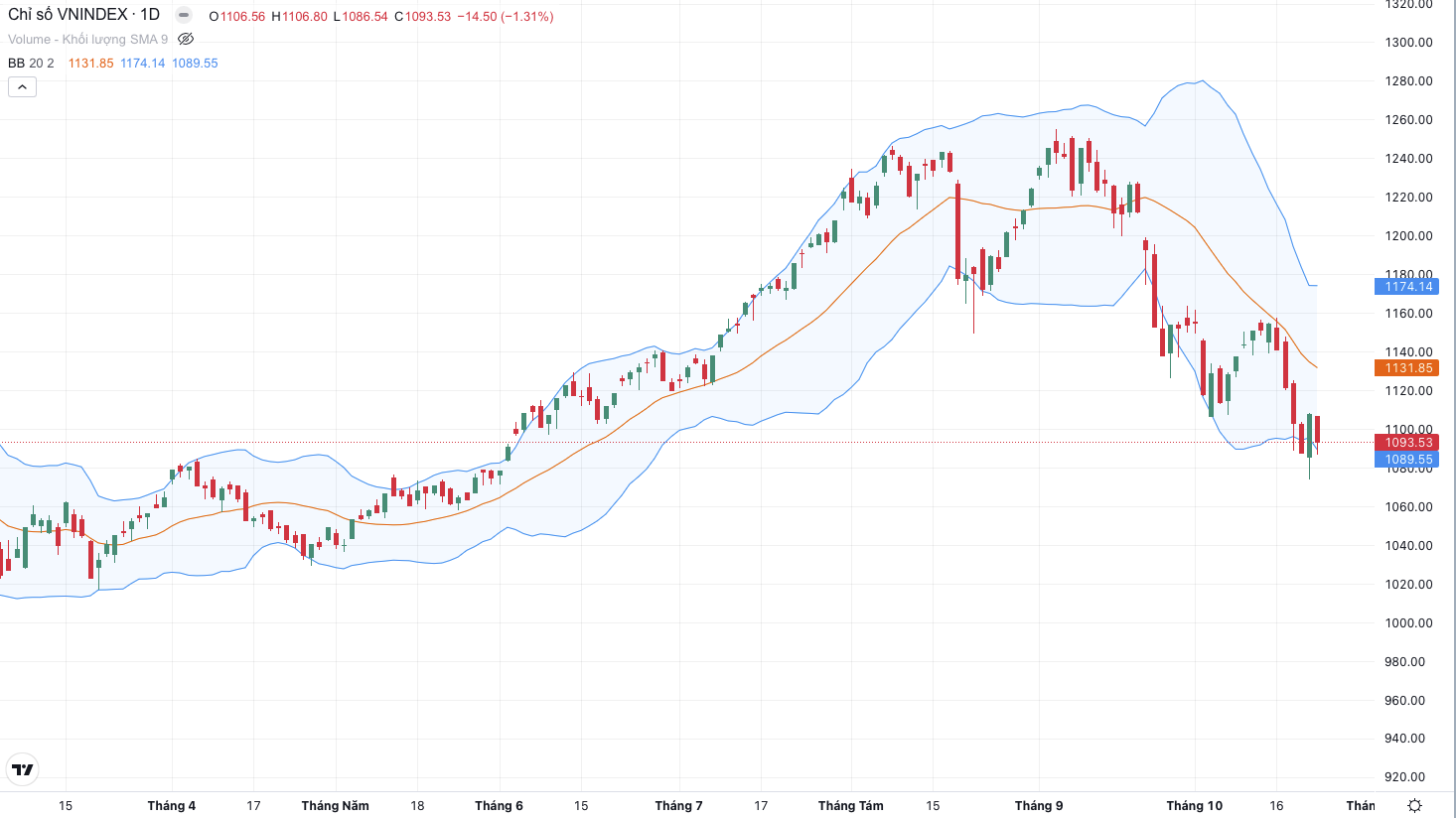Collapse the indicator legend chevron button

(22, 87)
